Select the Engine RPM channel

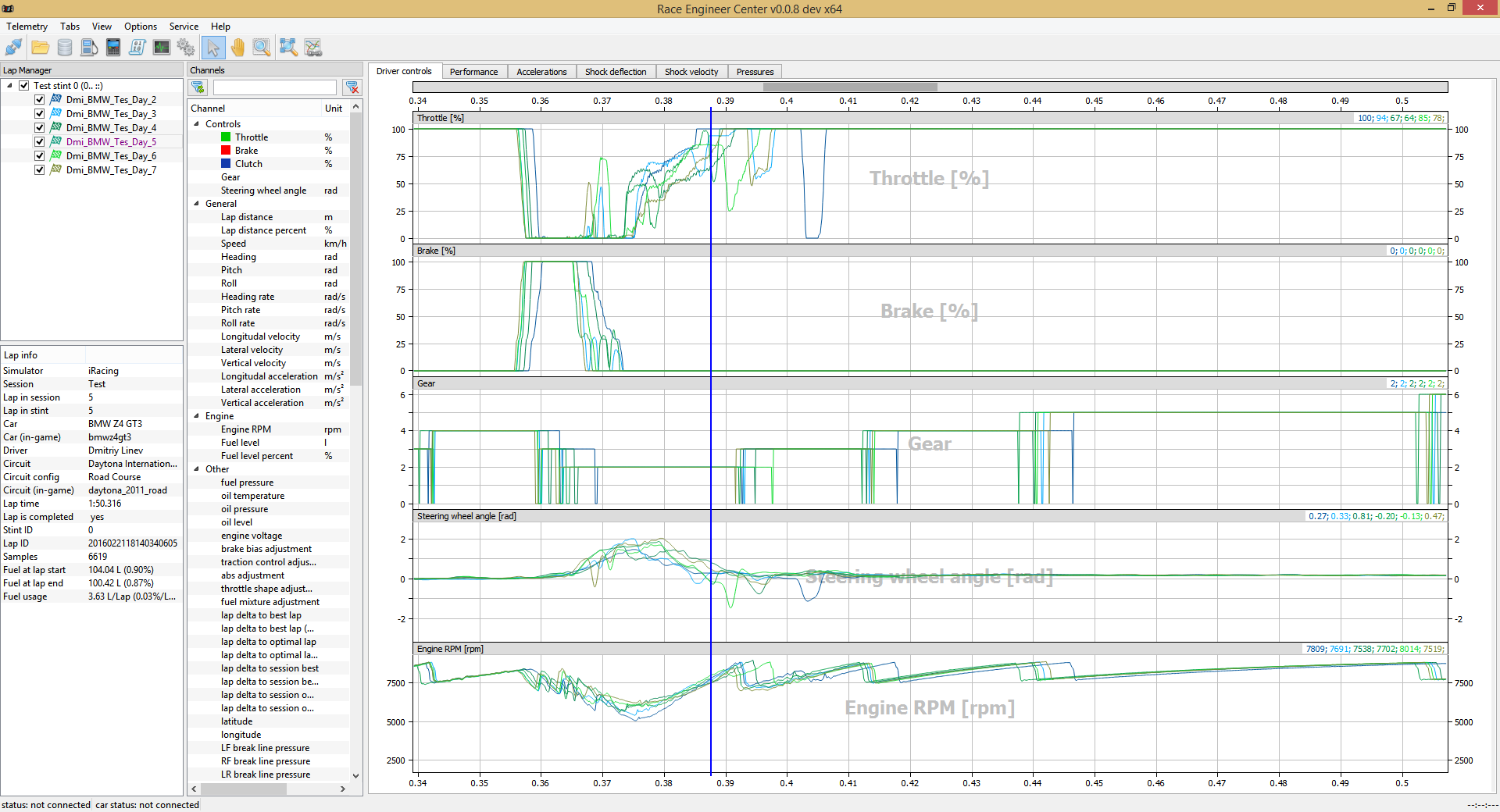pyautogui.click(x=245, y=429)
